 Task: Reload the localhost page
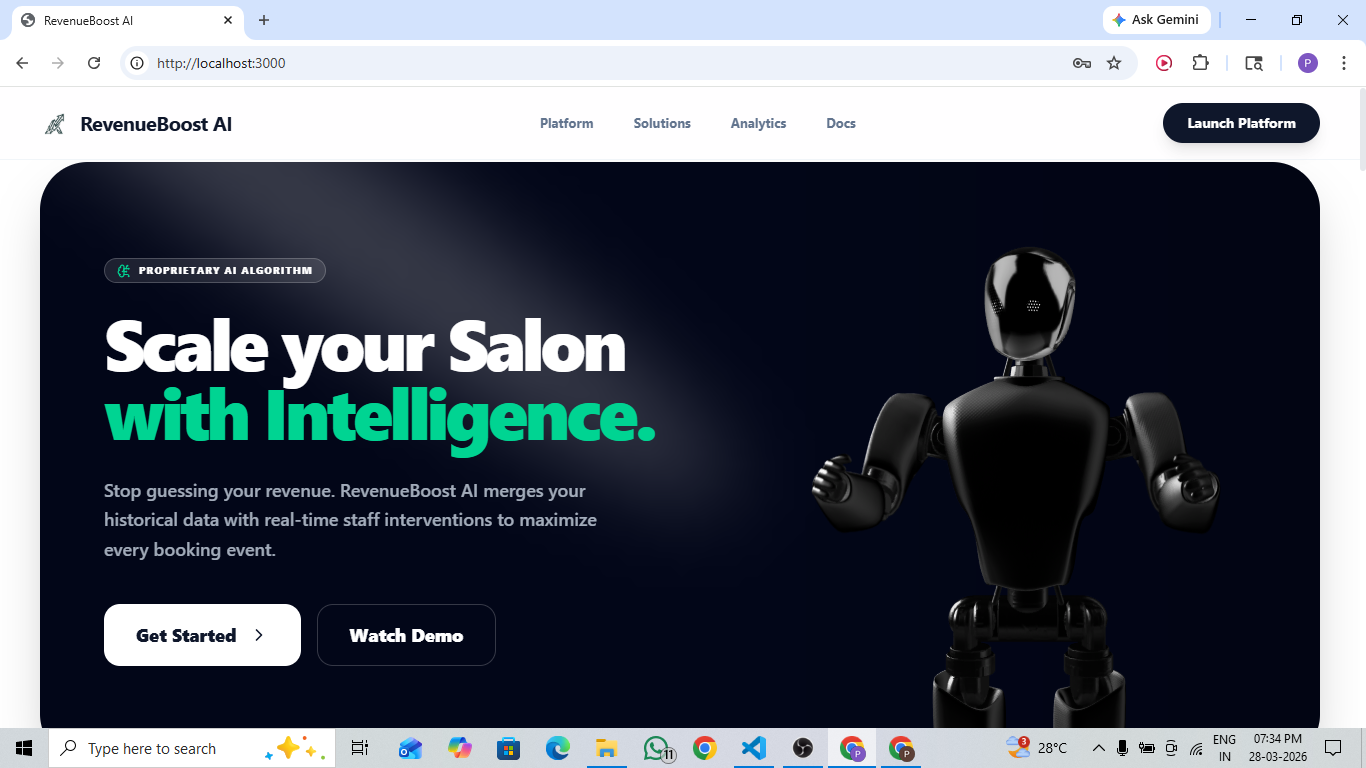point(94,63)
